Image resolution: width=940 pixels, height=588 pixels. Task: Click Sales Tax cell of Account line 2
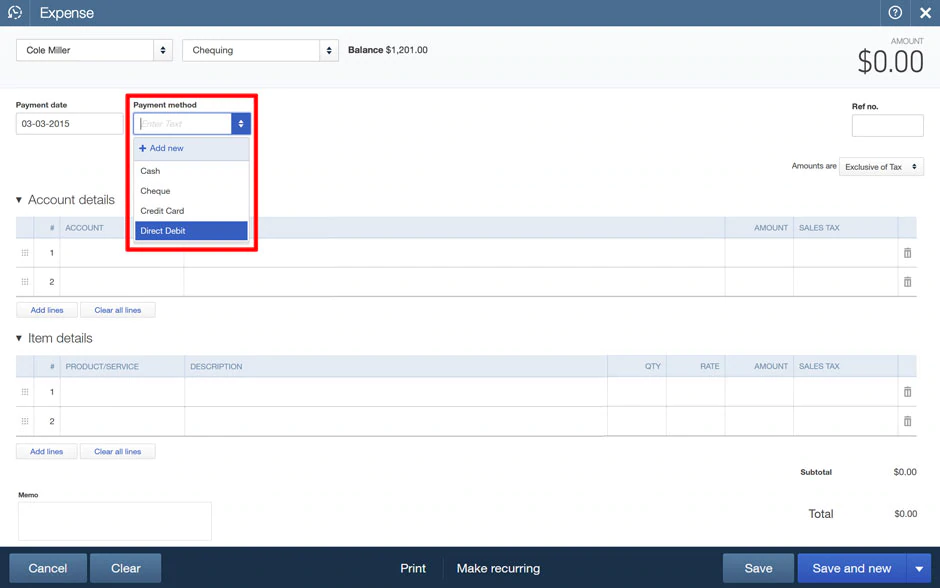(x=845, y=282)
